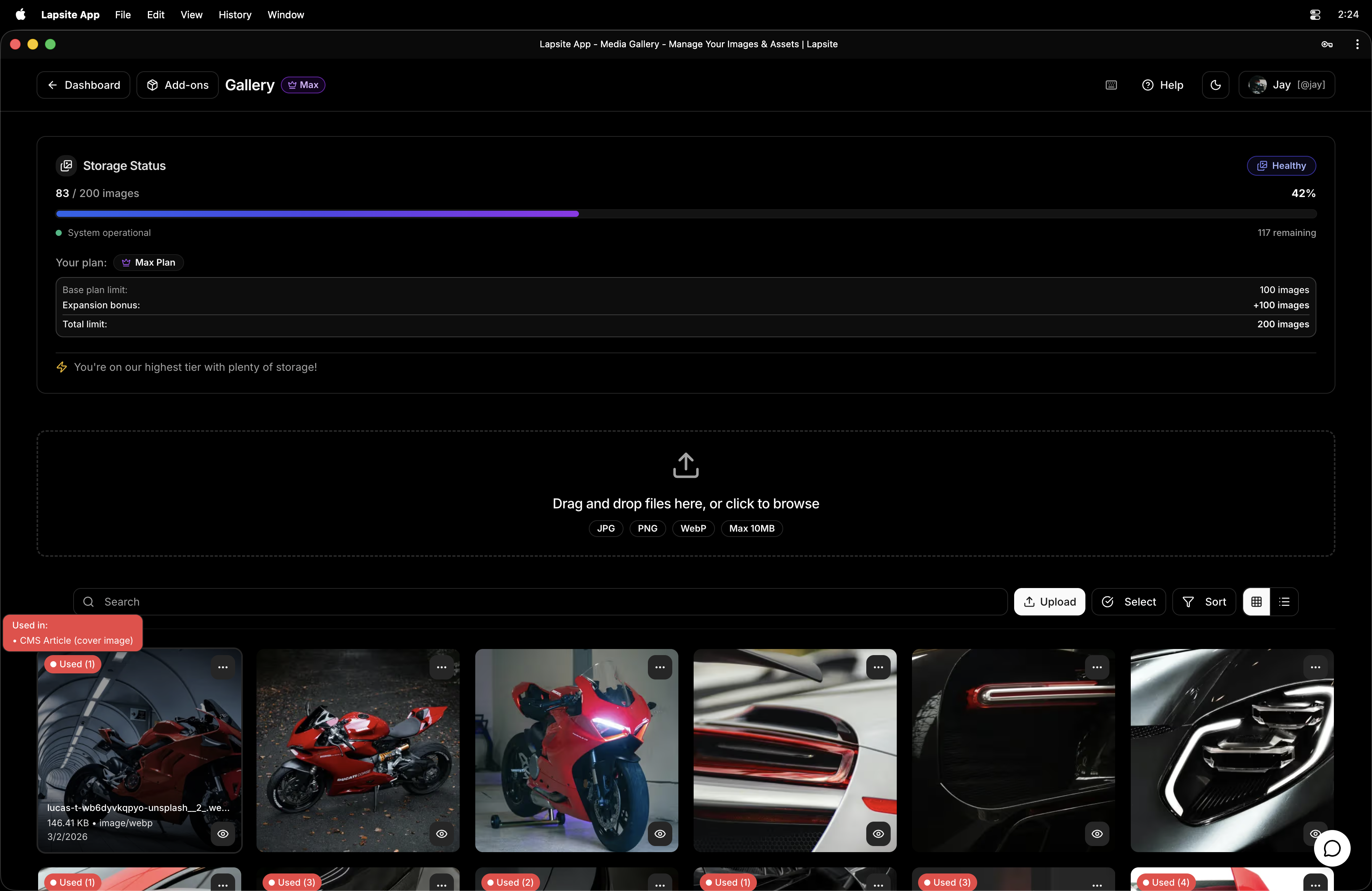Open the Sort filter dropdown
This screenshot has width=1372, height=891.
[x=1204, y=602]
